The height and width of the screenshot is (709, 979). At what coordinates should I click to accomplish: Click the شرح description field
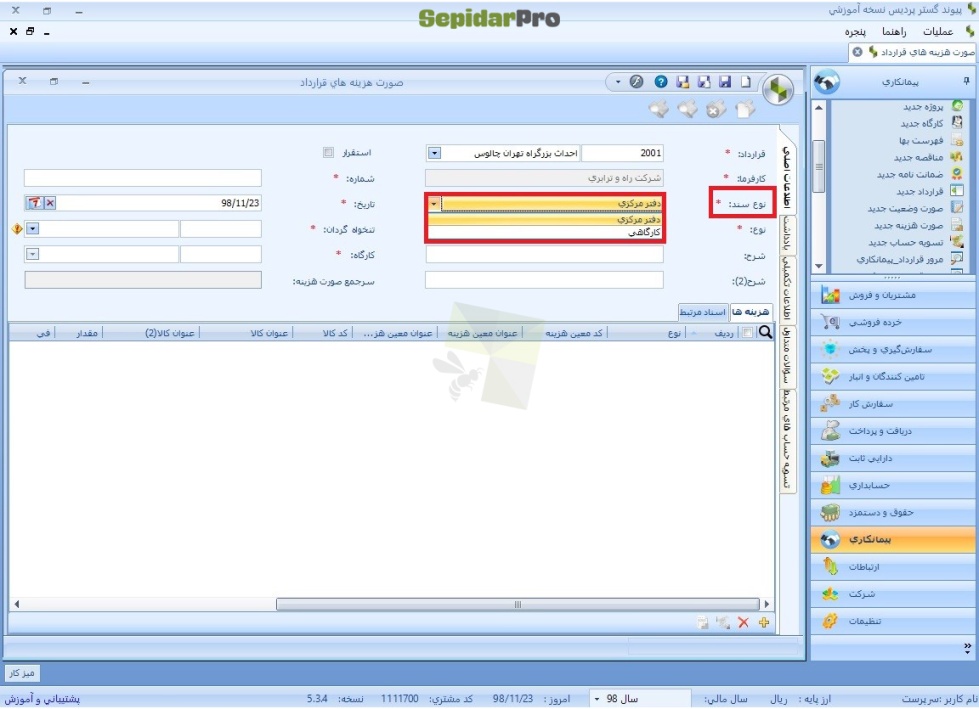[544, 255]
